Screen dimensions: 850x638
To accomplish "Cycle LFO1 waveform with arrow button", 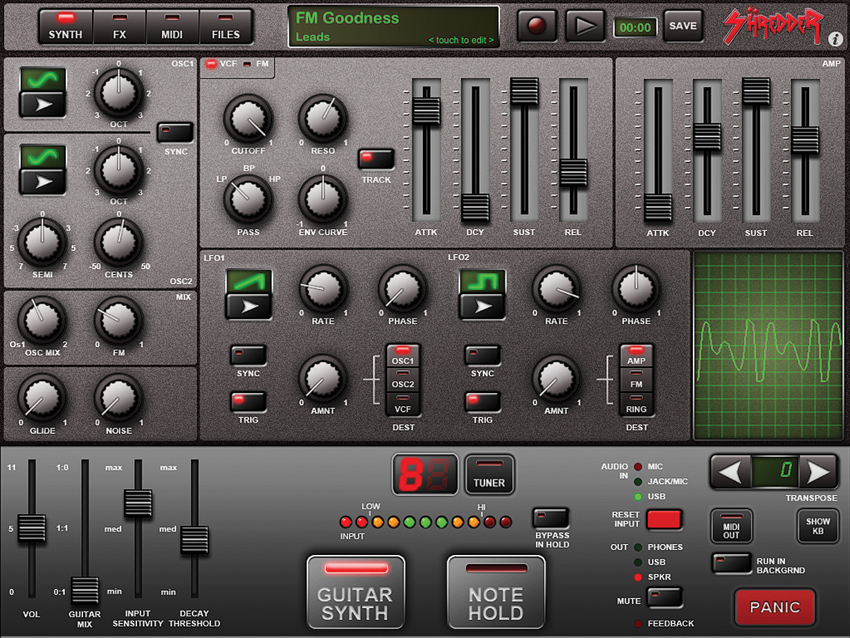I will tap(249, 306).
